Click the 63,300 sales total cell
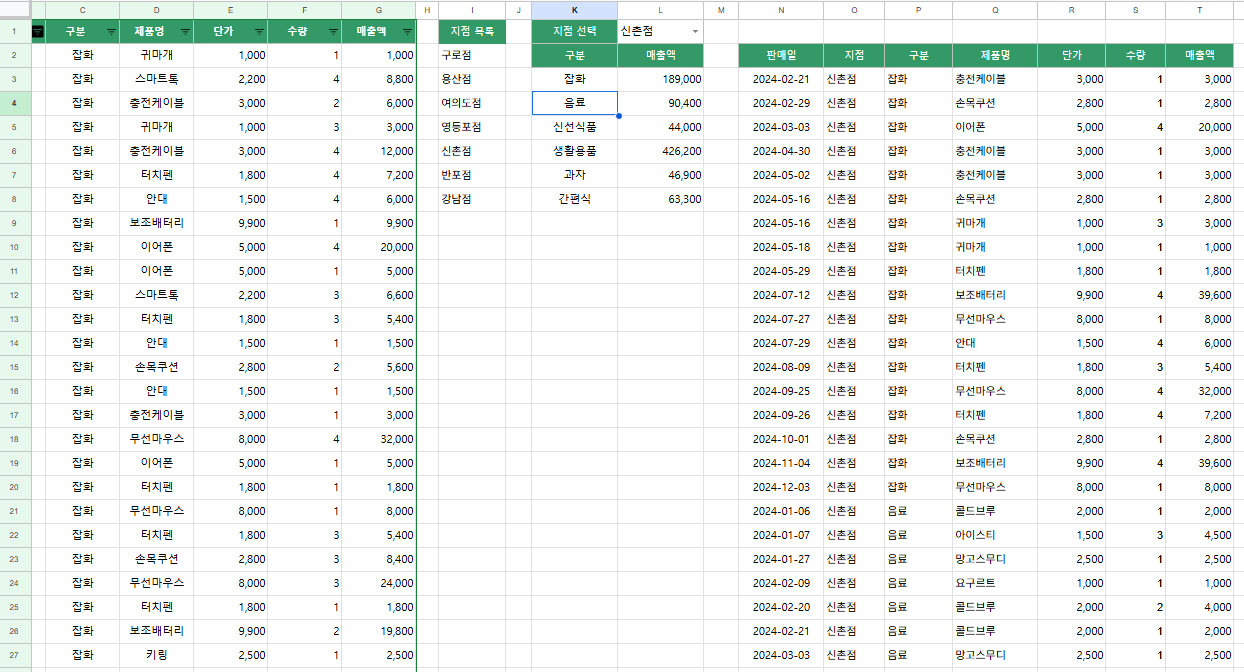The height and width of the screenshot is (672, 1244). click(660, 199)
